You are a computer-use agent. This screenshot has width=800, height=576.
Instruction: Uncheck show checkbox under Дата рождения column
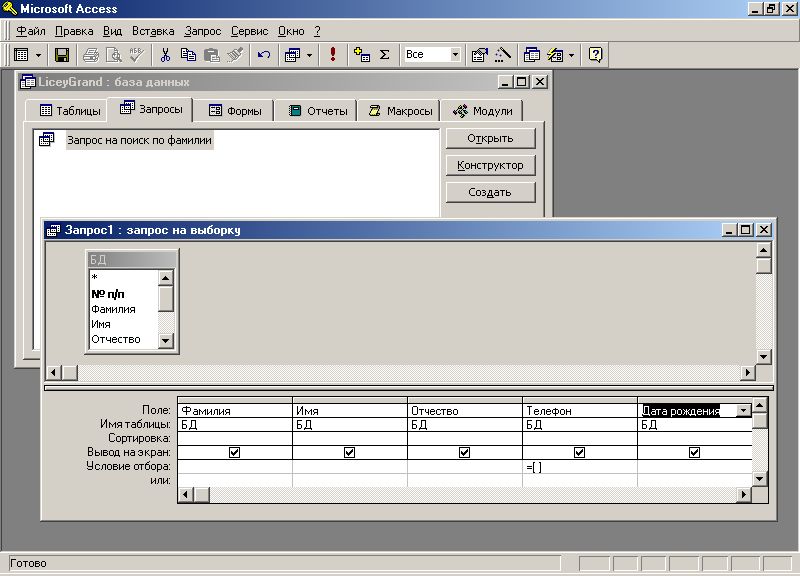pyautogui.click(x=694, y=453)
